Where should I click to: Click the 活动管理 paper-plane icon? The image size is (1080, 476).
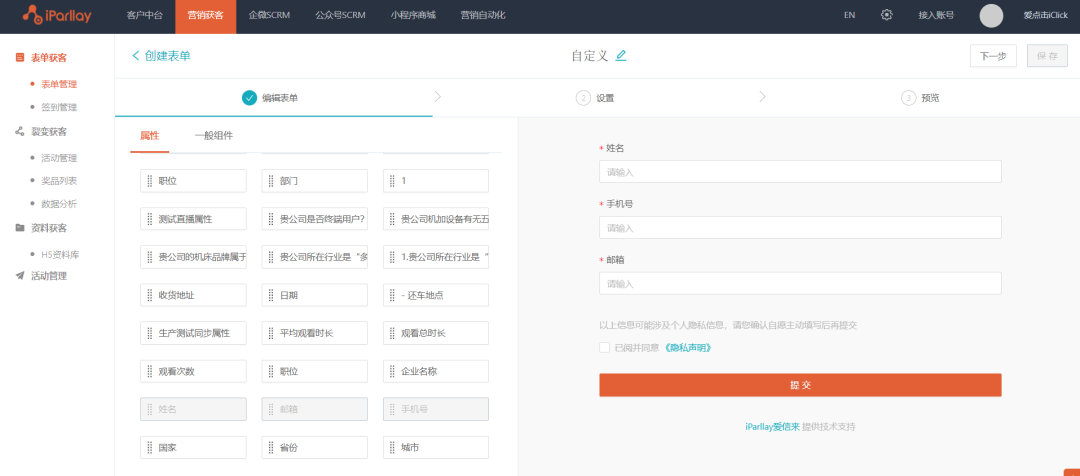click(20, 275)
